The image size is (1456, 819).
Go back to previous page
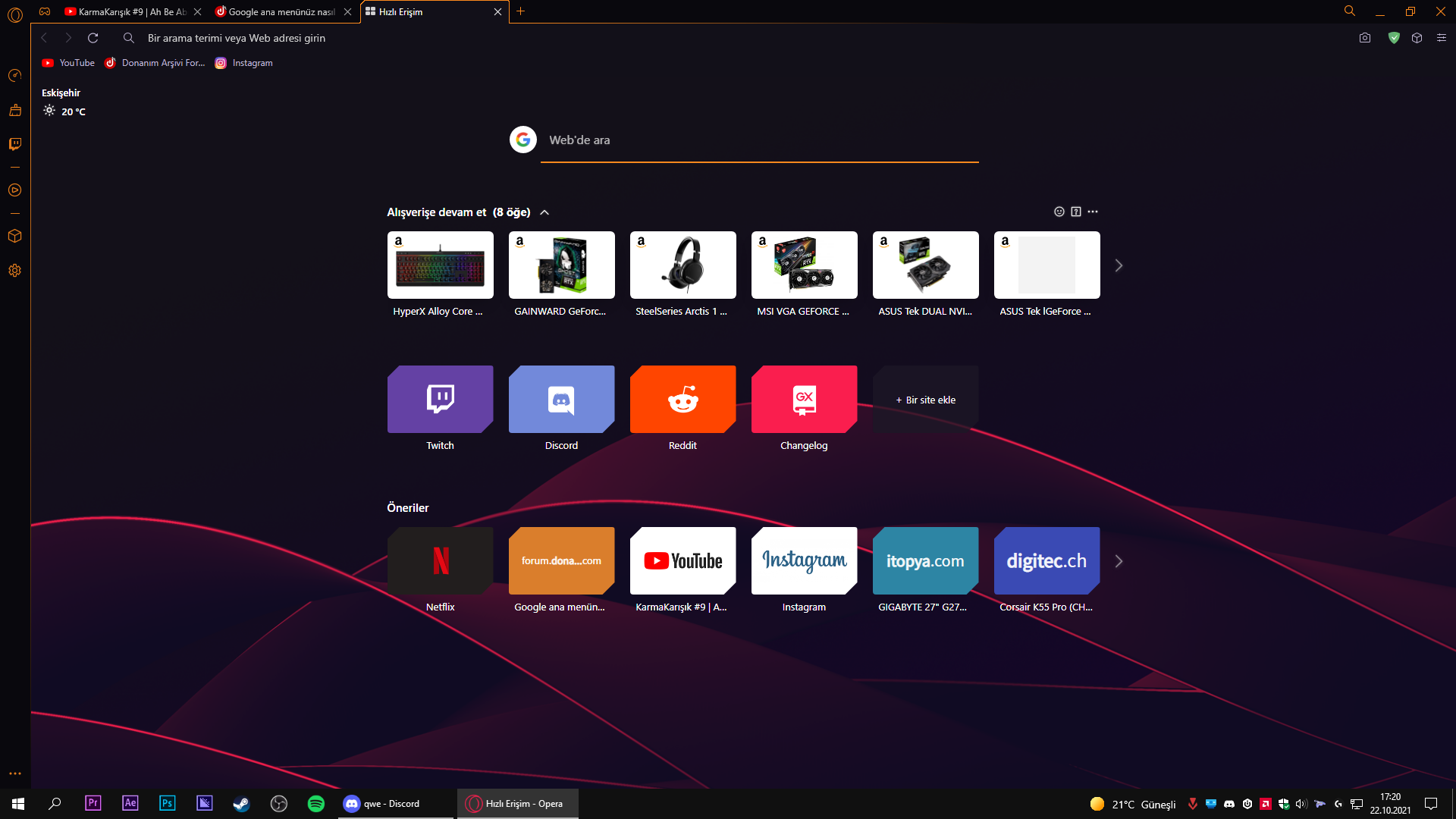pos(44,38)
